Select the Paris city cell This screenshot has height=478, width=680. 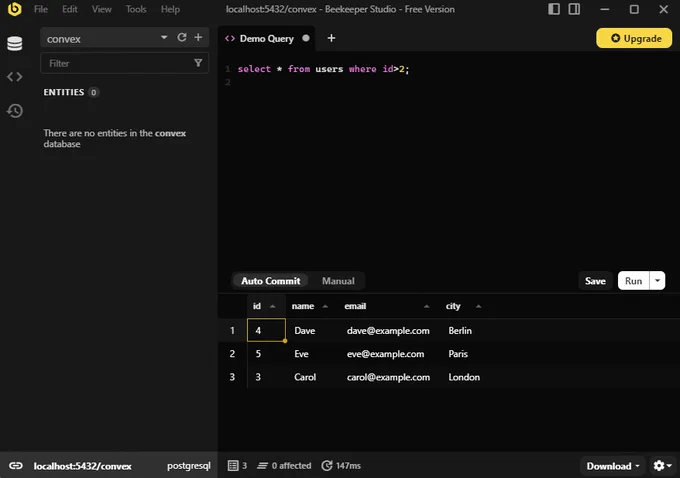464,354
